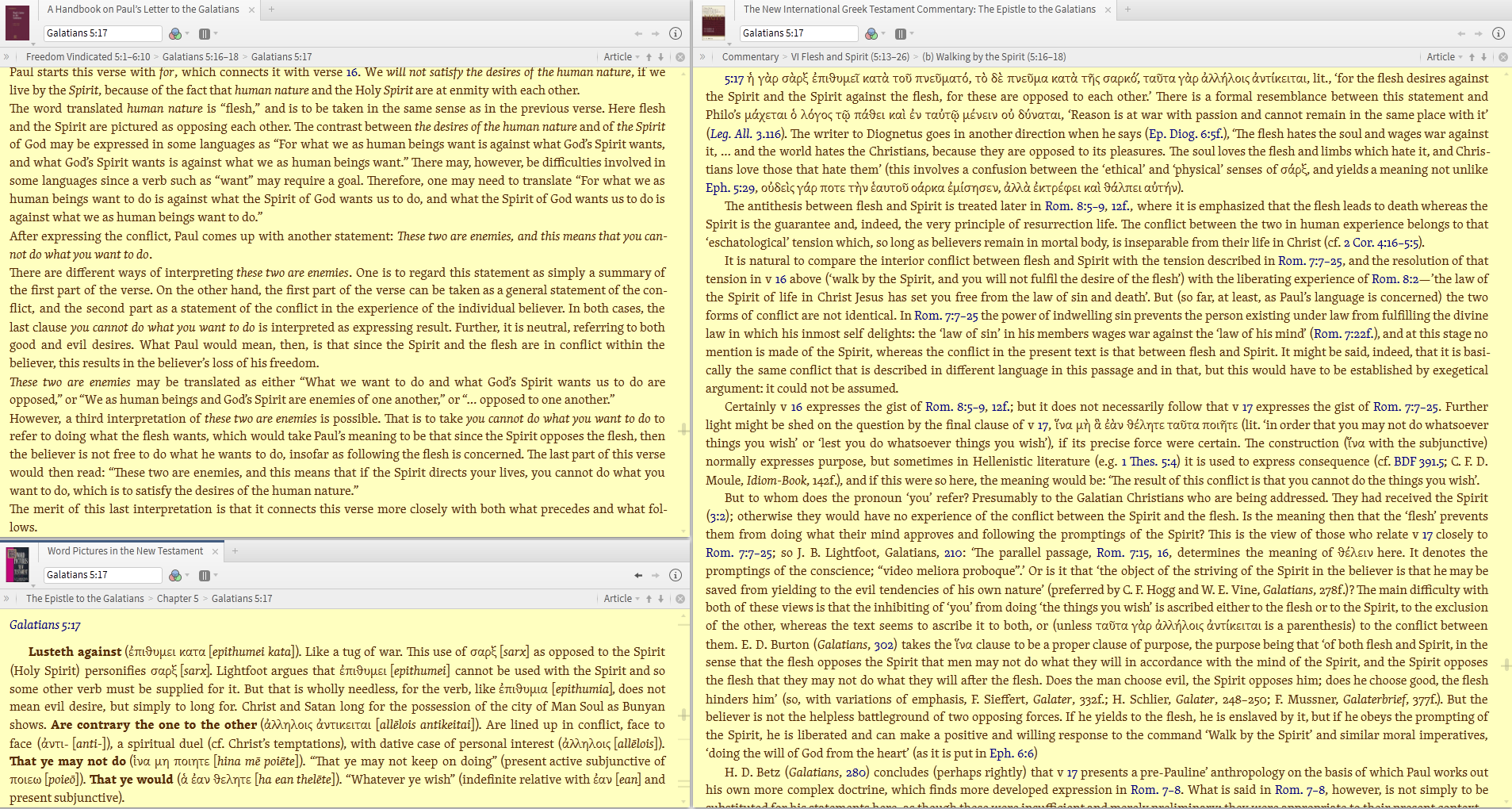This screenshot has height=809, width=1512.
Task: Show resource info for NIGTC commentary
Action: coord(1499,33)
